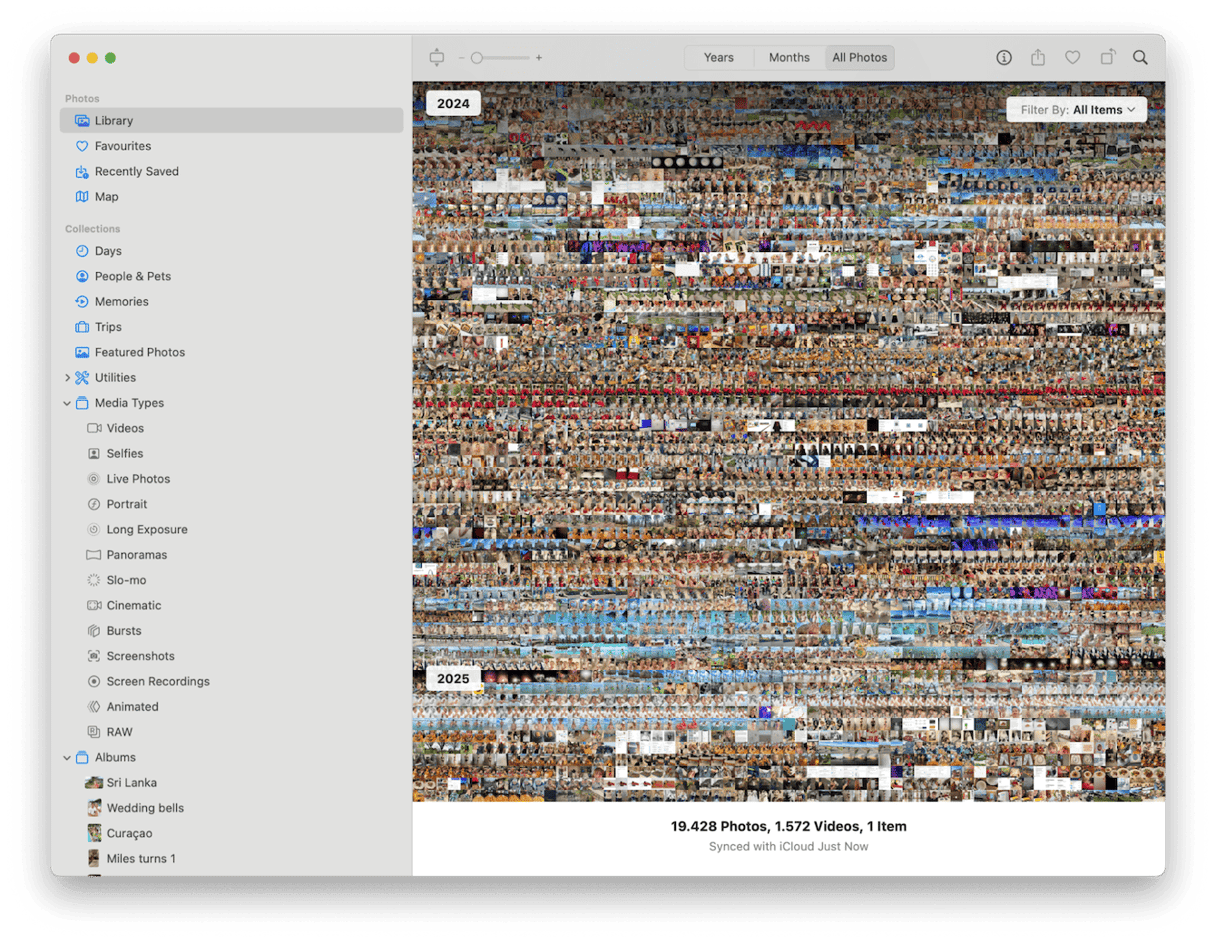Open the Filter By dropdown

(1077, 110)
